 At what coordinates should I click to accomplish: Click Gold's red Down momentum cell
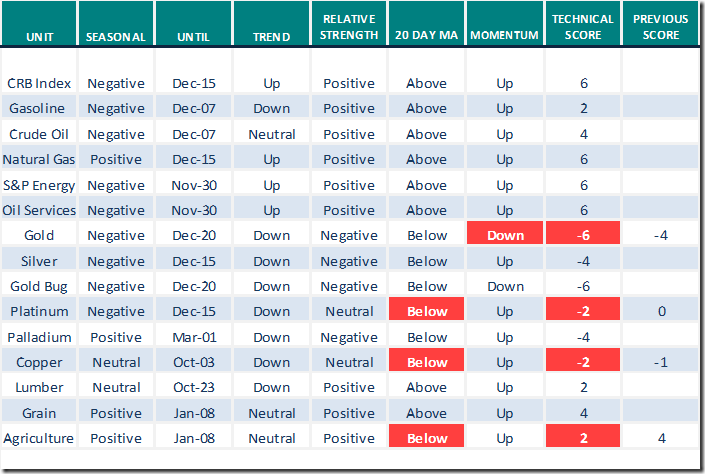point(505,236)
